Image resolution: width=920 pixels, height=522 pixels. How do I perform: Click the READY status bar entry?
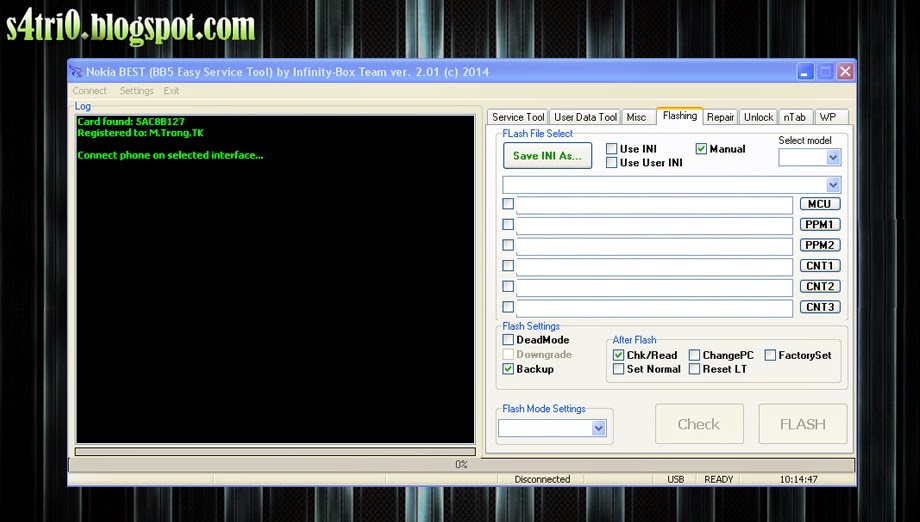[x=719, y=479]
